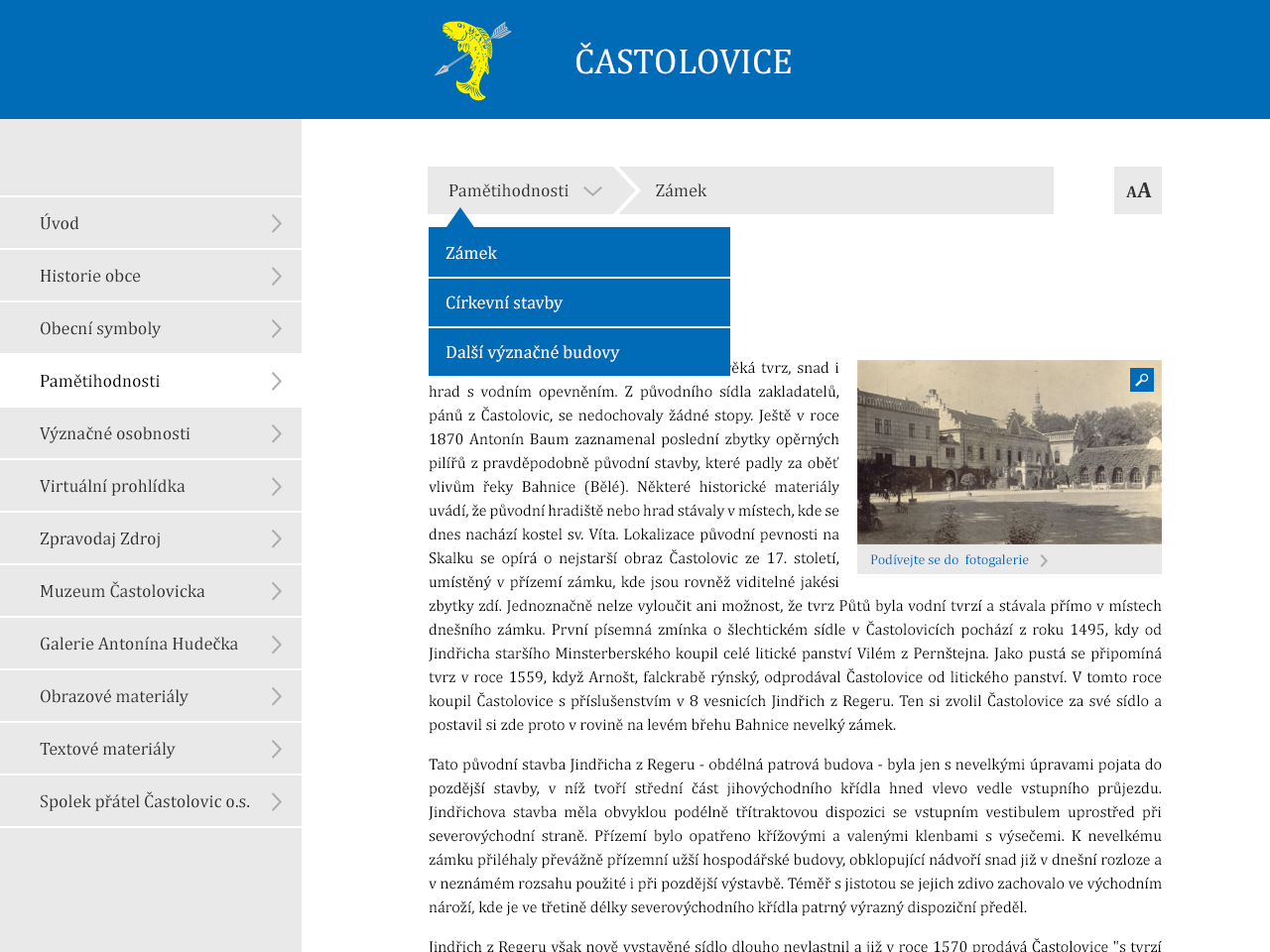Open the Úvod sidebar item

pyautogui.click(x=151, y=223)
